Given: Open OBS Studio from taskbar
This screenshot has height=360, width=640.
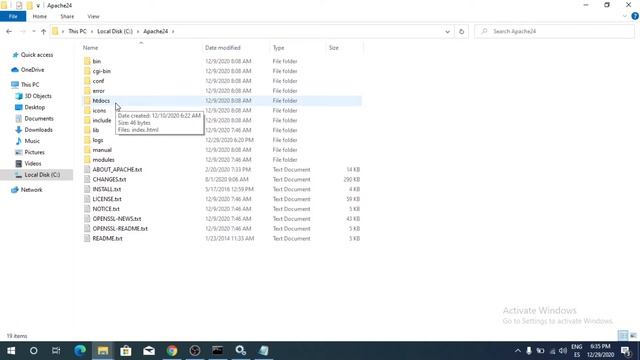Looking at the screenshot, I should click(195, 351).
